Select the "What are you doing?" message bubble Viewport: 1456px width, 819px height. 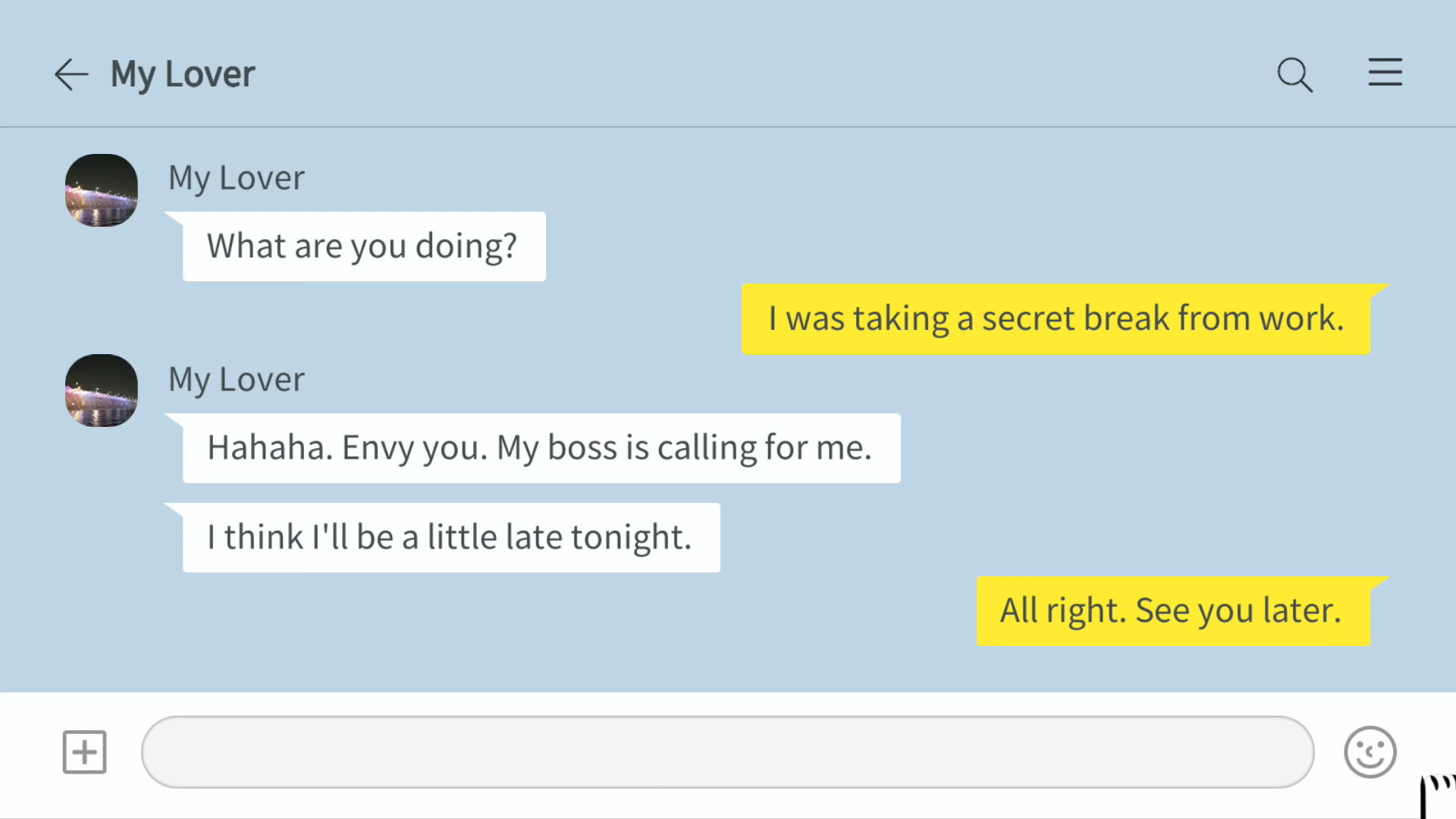(x=363, y=246)
